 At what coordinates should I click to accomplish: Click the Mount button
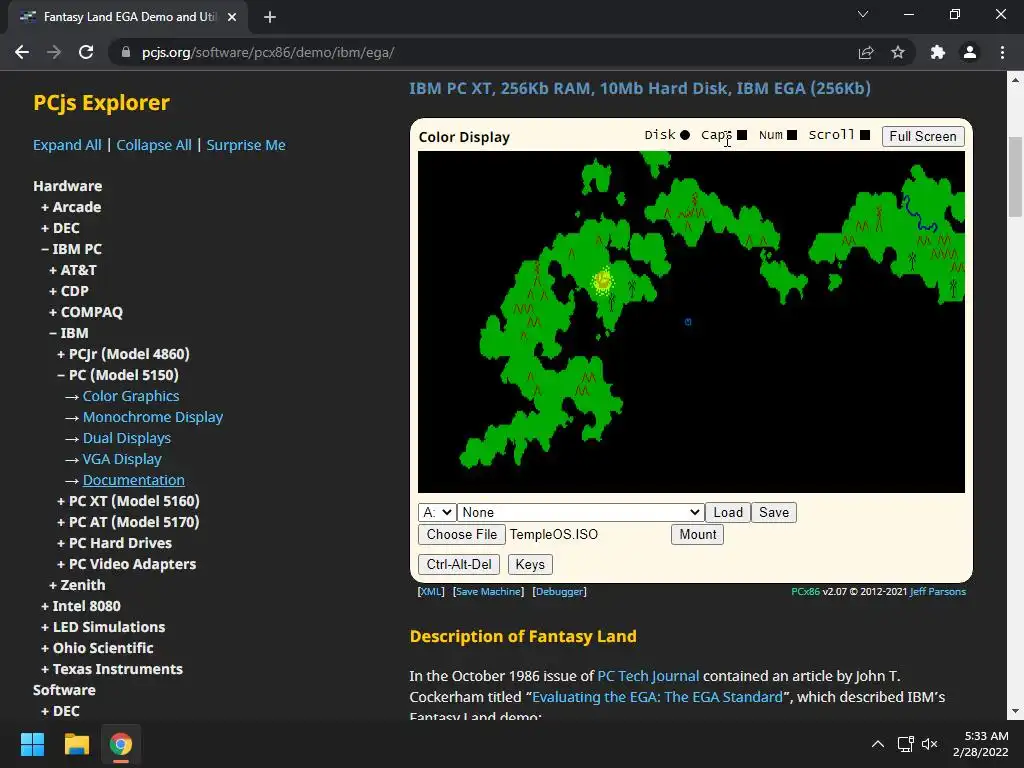(697, 534)
